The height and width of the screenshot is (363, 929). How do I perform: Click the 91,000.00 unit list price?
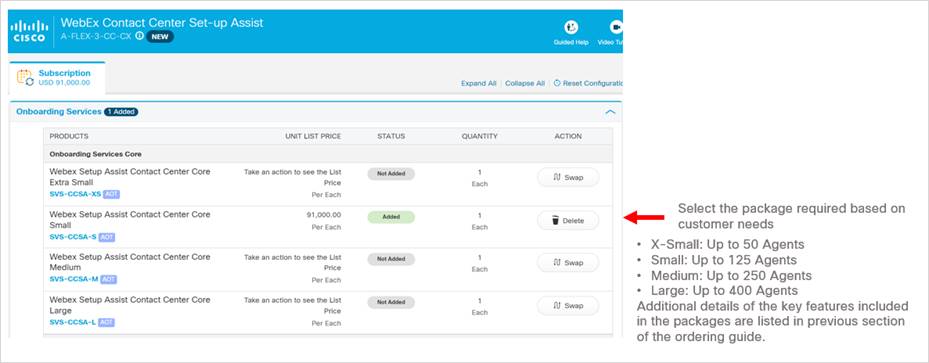coord(325,215)
